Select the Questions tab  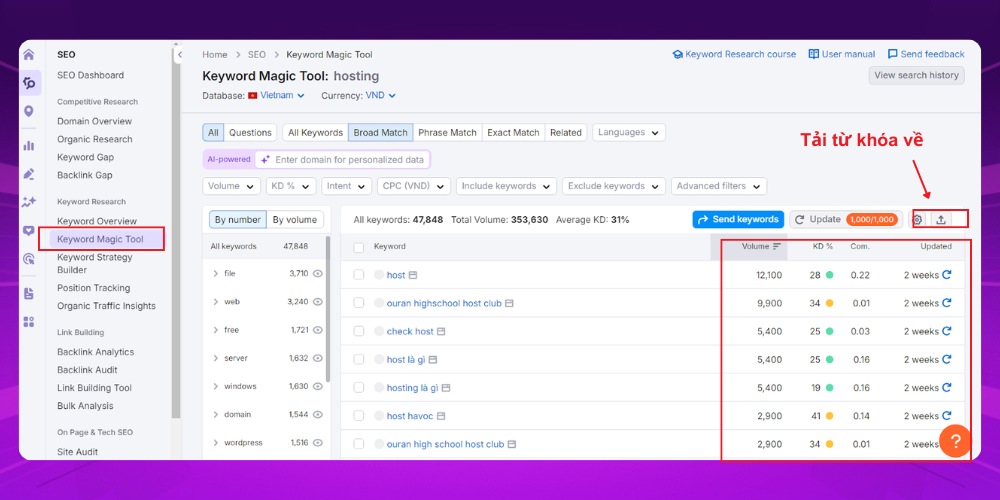(x=250, y=133)
